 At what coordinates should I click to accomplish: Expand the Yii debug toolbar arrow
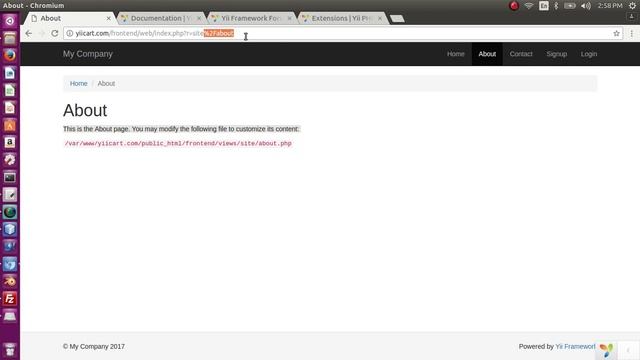coord(628,350)
